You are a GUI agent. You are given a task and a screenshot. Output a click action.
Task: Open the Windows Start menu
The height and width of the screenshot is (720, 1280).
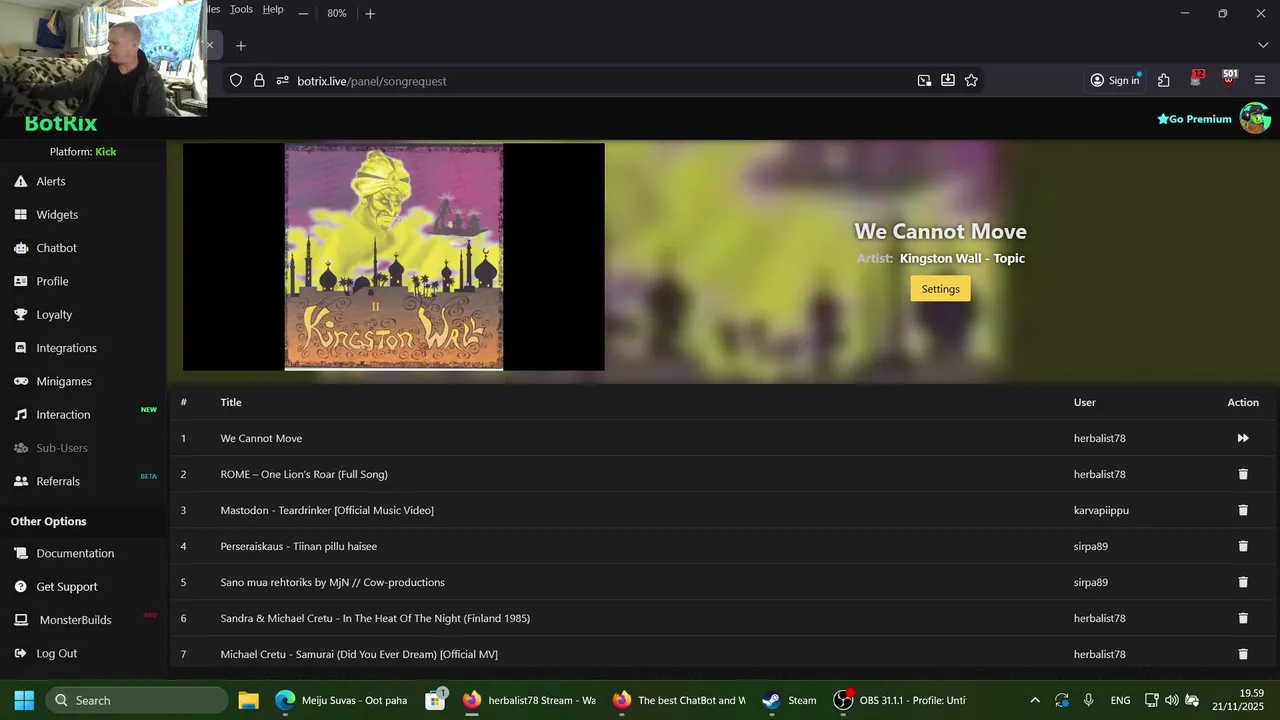[24, 700]
